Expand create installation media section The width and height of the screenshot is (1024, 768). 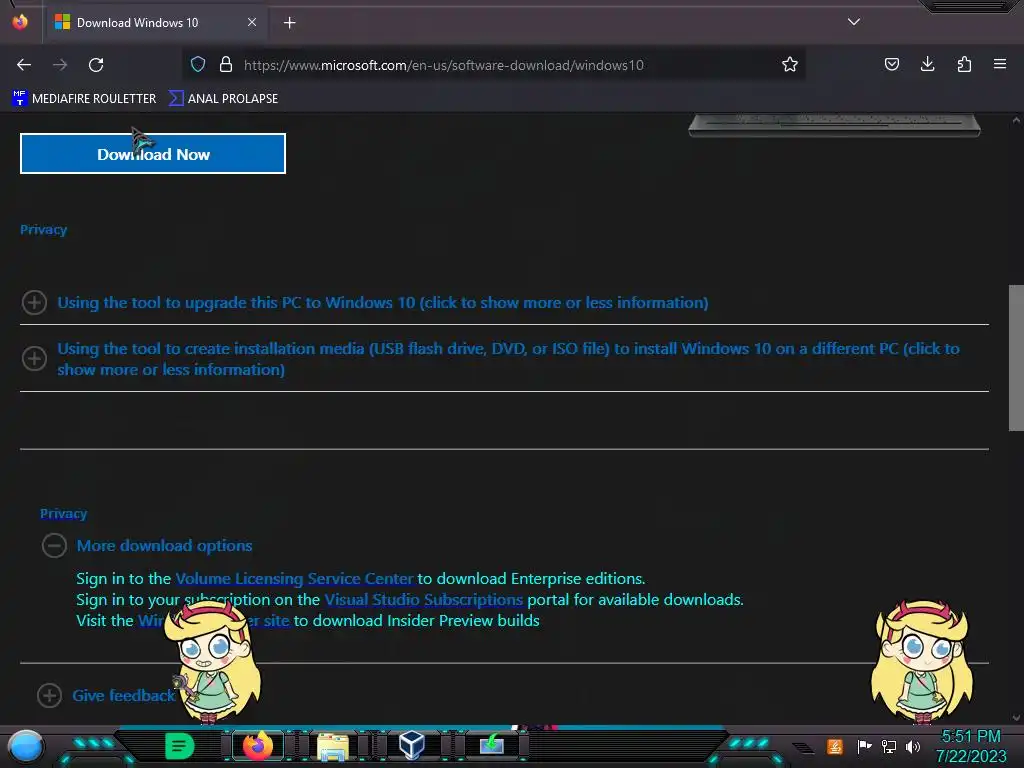508,359
